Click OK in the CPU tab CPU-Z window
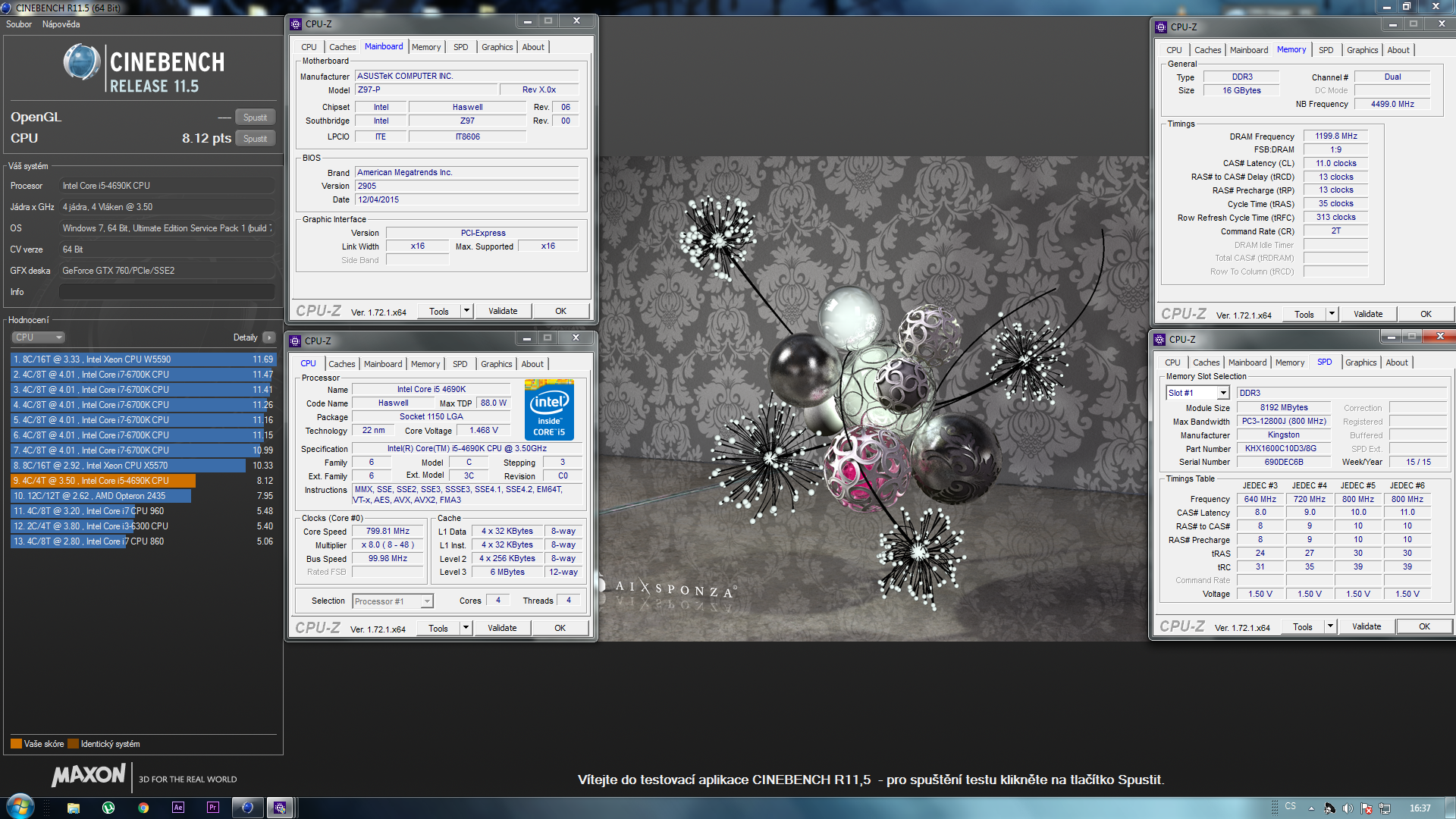 560,628
